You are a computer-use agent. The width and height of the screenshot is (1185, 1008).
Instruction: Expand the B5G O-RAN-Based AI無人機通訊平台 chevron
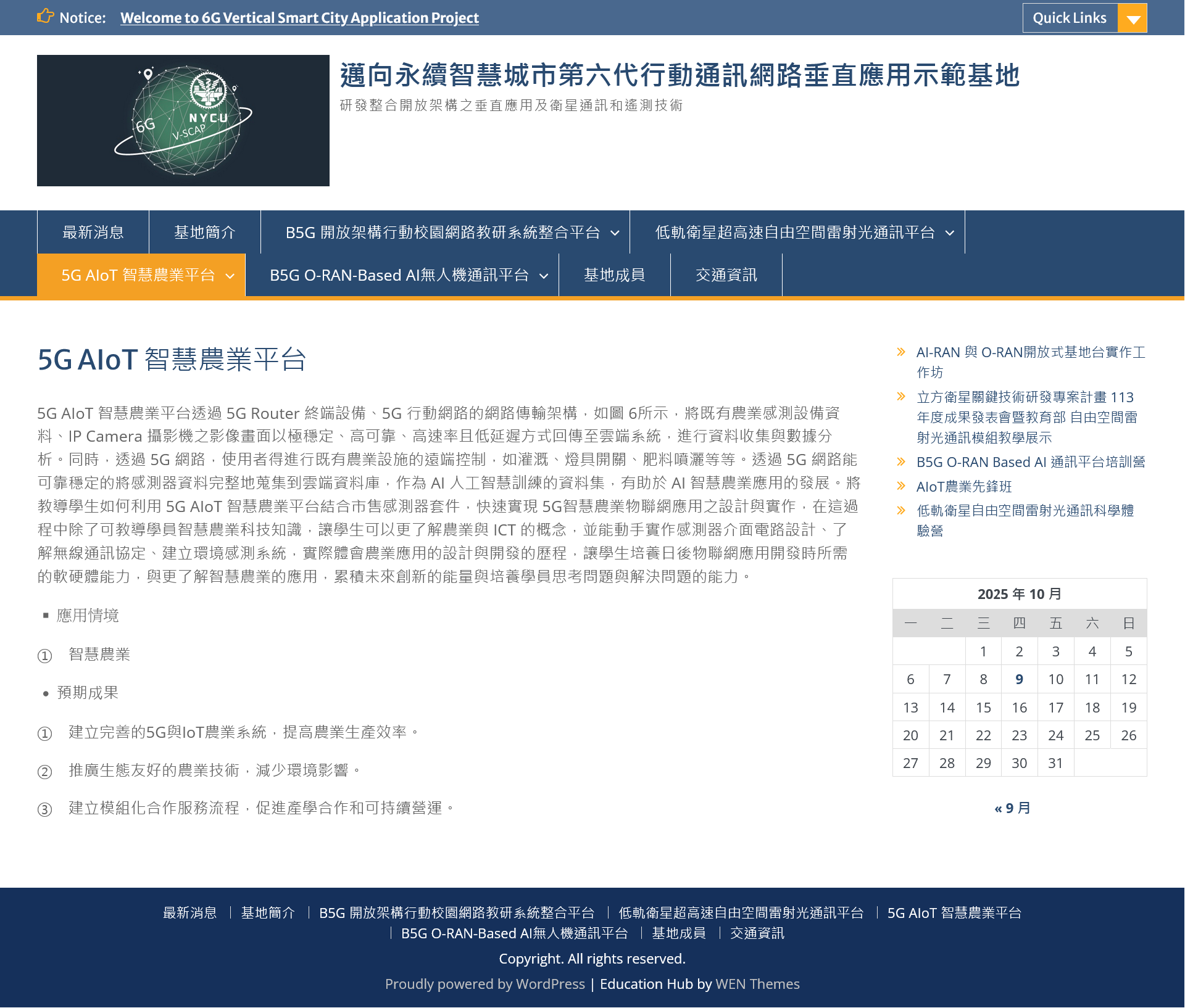click(544, 276)
